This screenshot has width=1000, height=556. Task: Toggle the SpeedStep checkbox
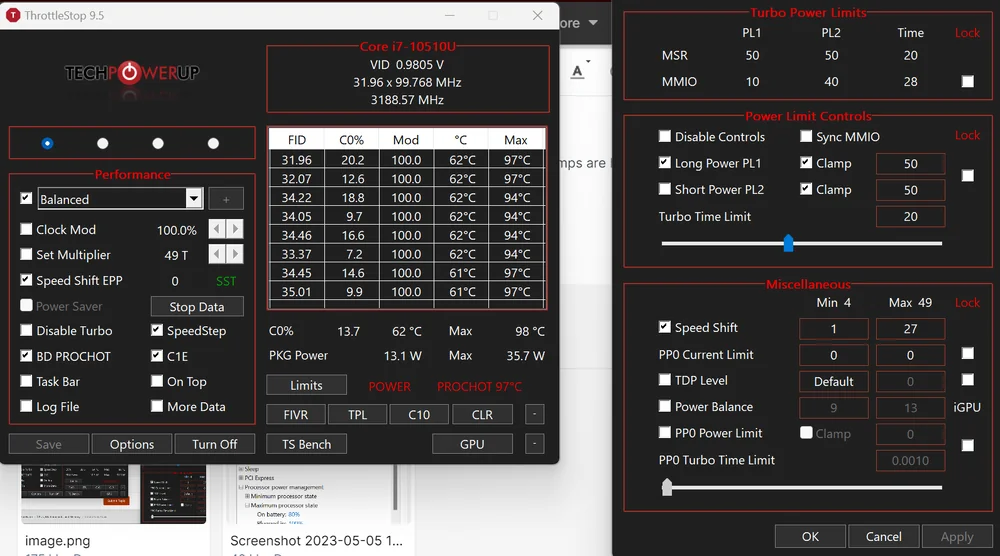coord(157,330)
